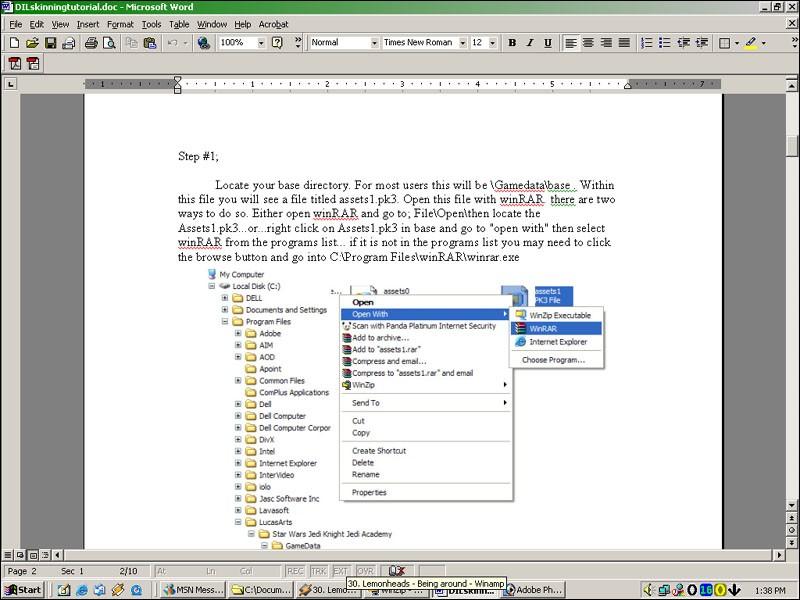Open a file with the Open folder icon
This screenshot has height=600, width=800.
32,43
